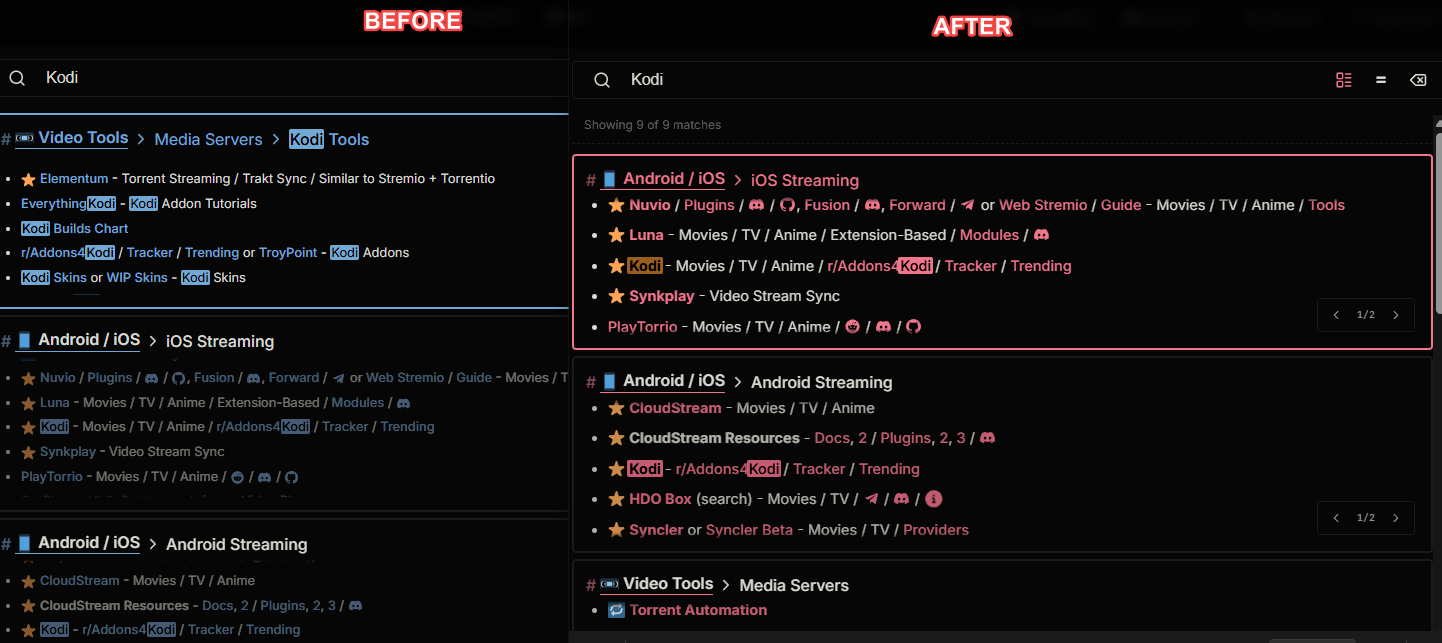The width and height of the screenshot is (1442, 643).
Task: Open PlayTorrio Reddit icon in AFTER panel
Action: [x=852, y=327]
